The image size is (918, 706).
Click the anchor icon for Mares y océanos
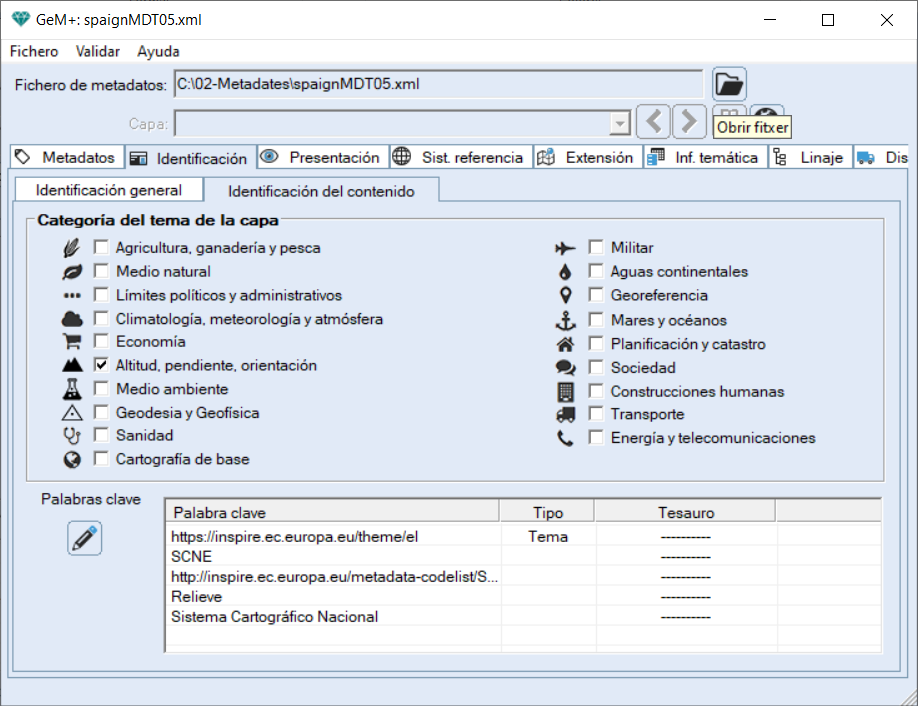point(566,321)
